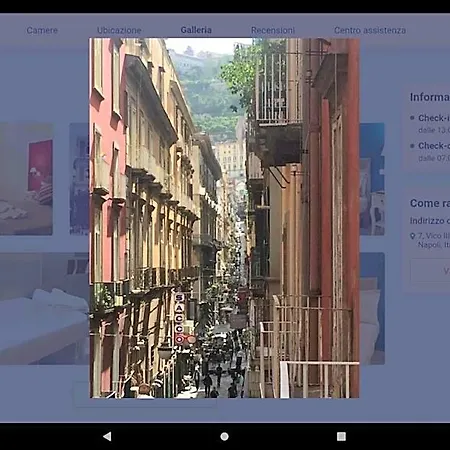Viewport: 450px width, 450px height.
Task: Tap the Android home button
Action: tap(224, 436)
